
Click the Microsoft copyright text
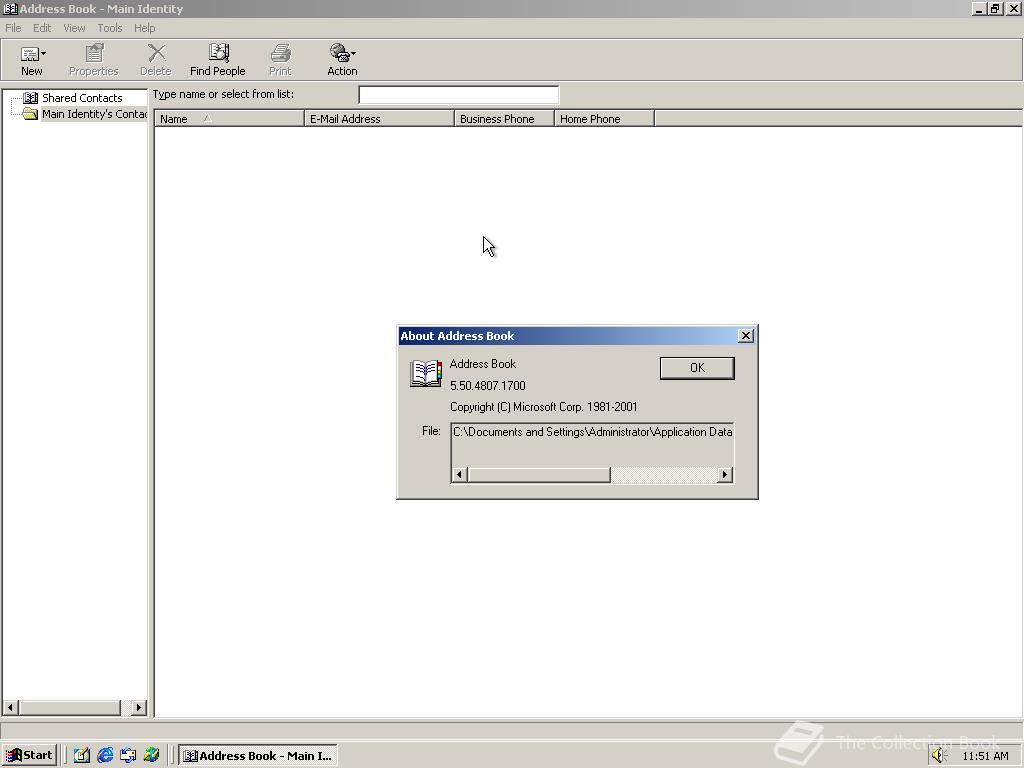543,407
